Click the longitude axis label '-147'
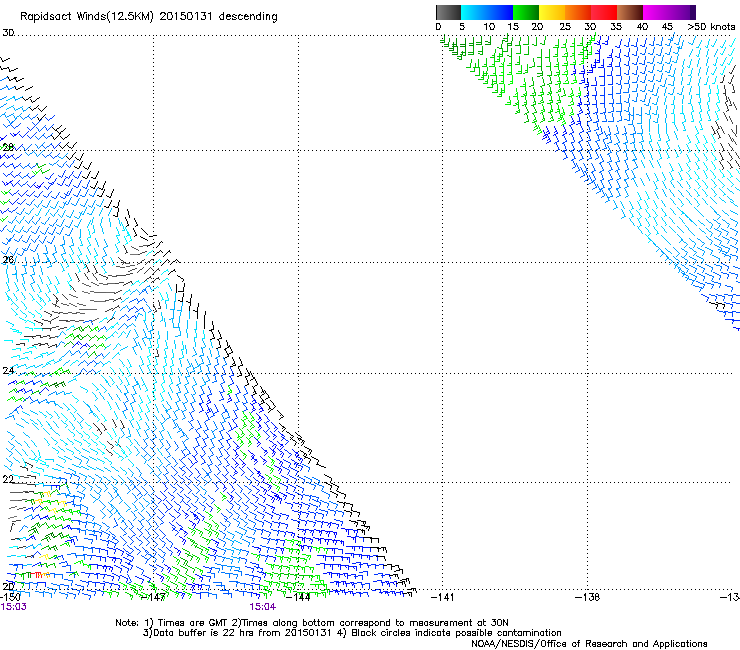Viewport: 740px width, 650px height. pyautogui.click(x=153, y=597)
